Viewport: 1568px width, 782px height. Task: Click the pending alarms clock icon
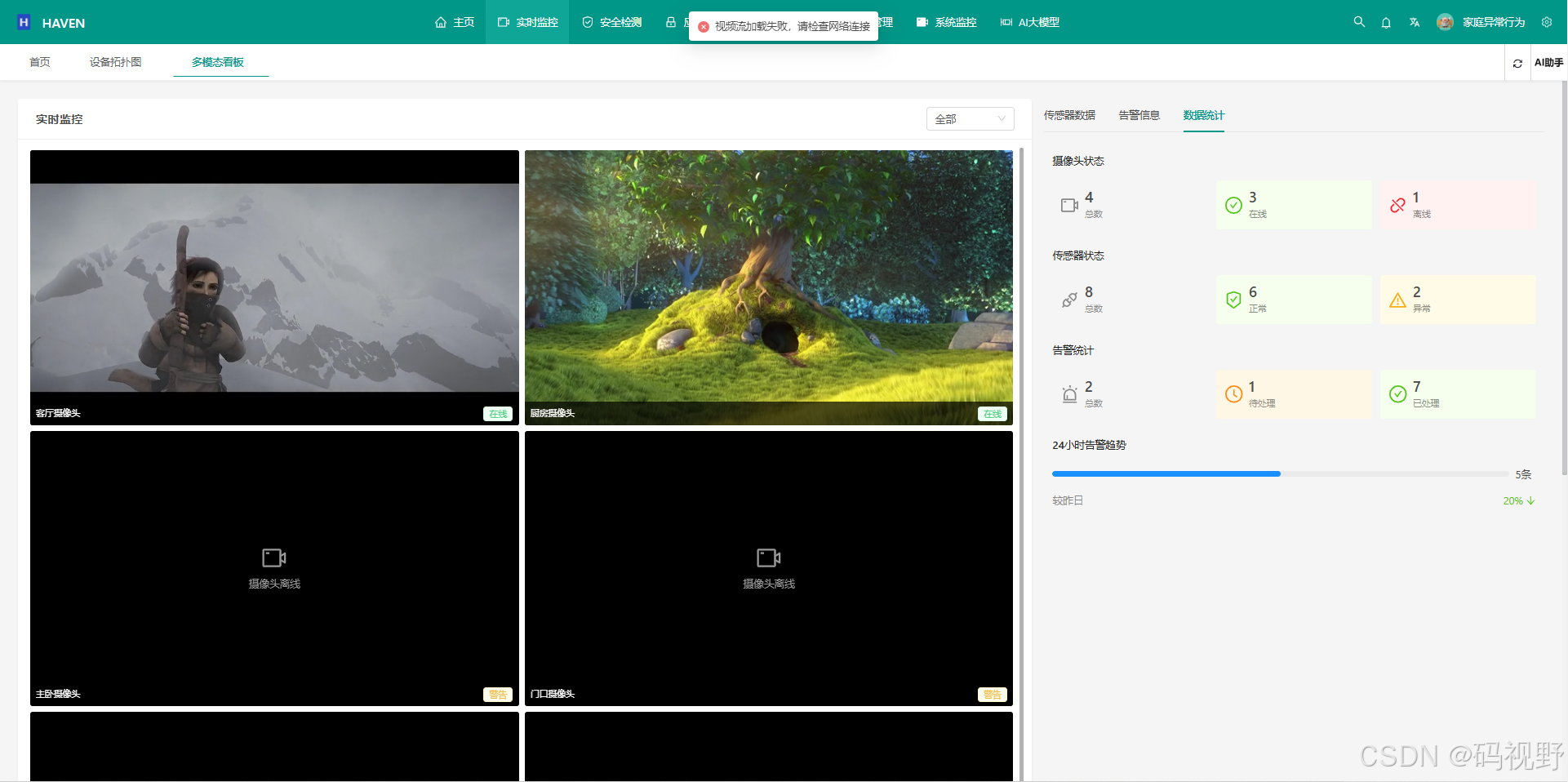pos(1233,394)
